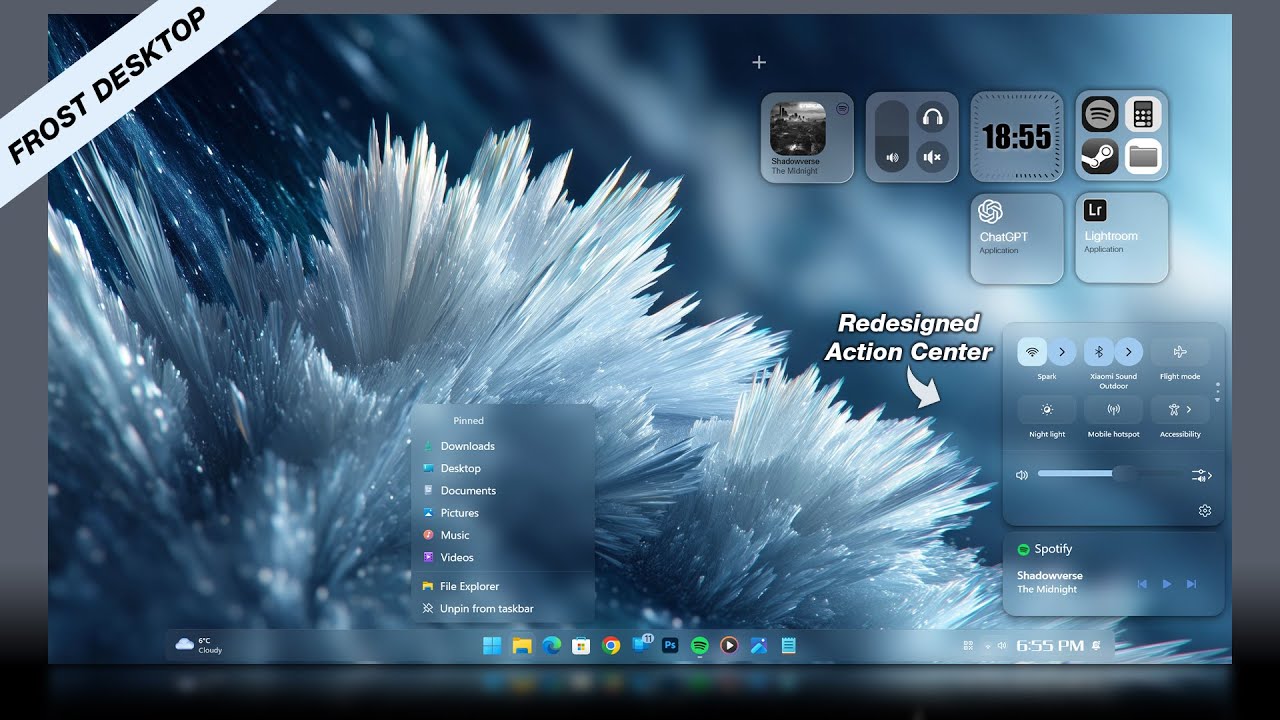Launch Google Chrome from the taskbar
Viewport: 1280px width, 720px height.
click(611, 646)
